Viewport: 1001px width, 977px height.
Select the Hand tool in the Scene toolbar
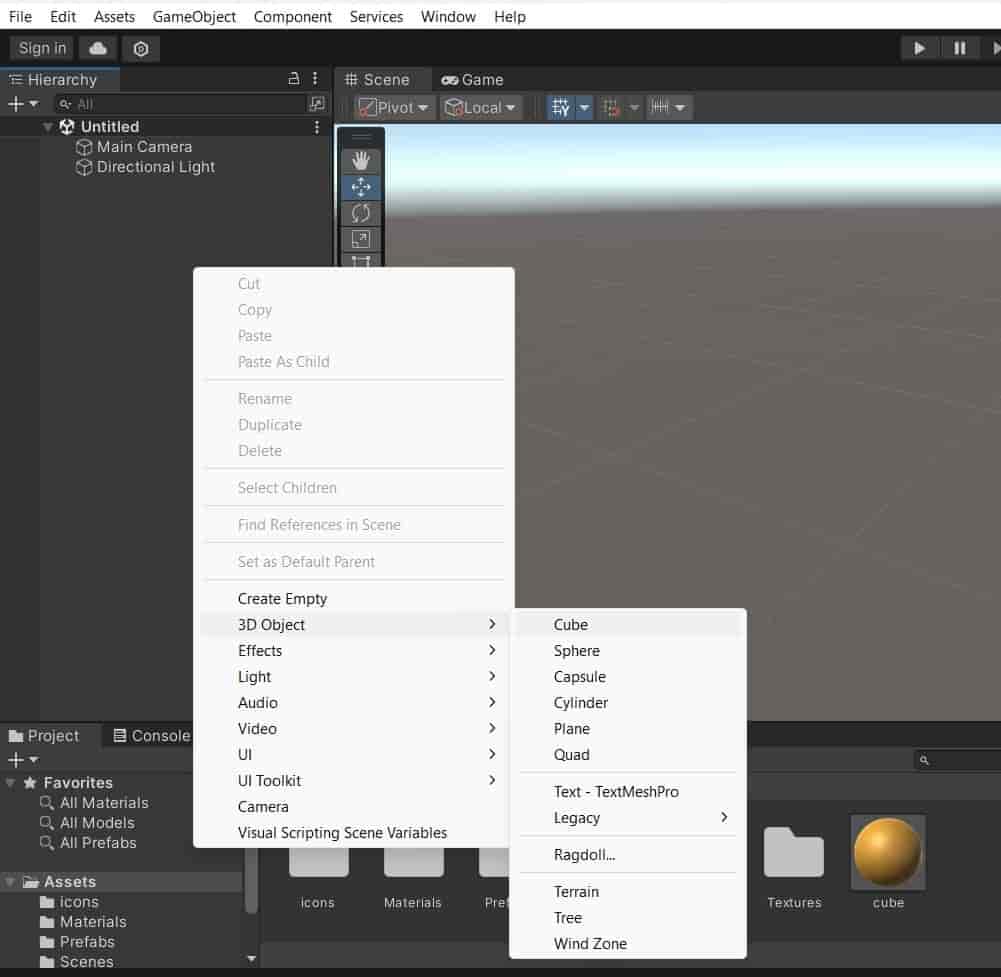click(x=360, y=159)
